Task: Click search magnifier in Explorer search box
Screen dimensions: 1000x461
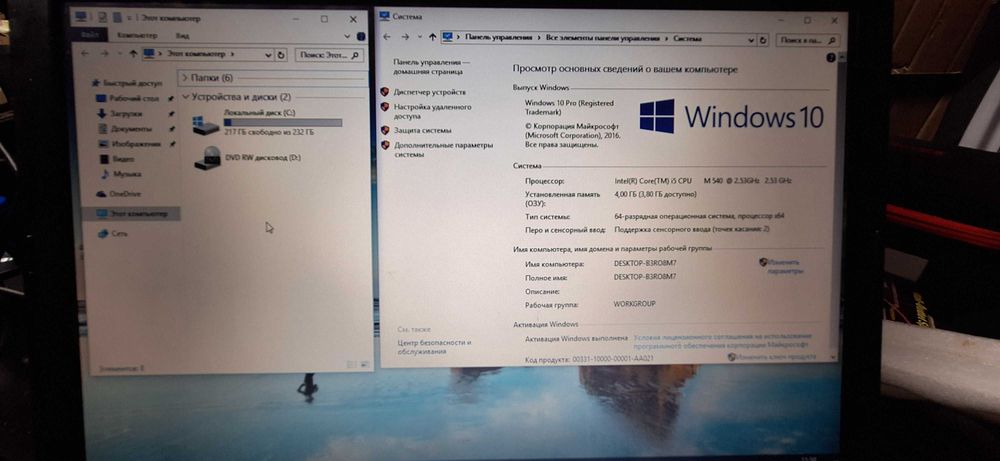Action: (x=356, y=55)
